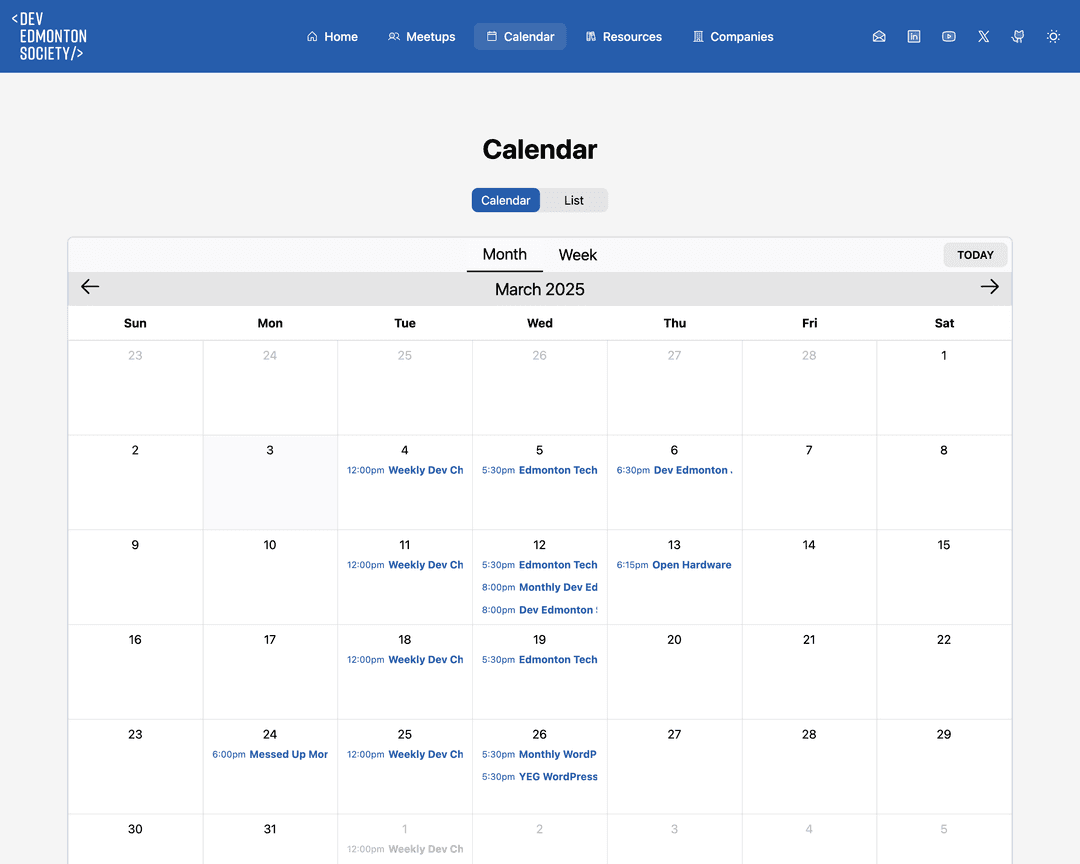Switch to List view
This screenshot has height=864, width=1080.
[573, 200]
